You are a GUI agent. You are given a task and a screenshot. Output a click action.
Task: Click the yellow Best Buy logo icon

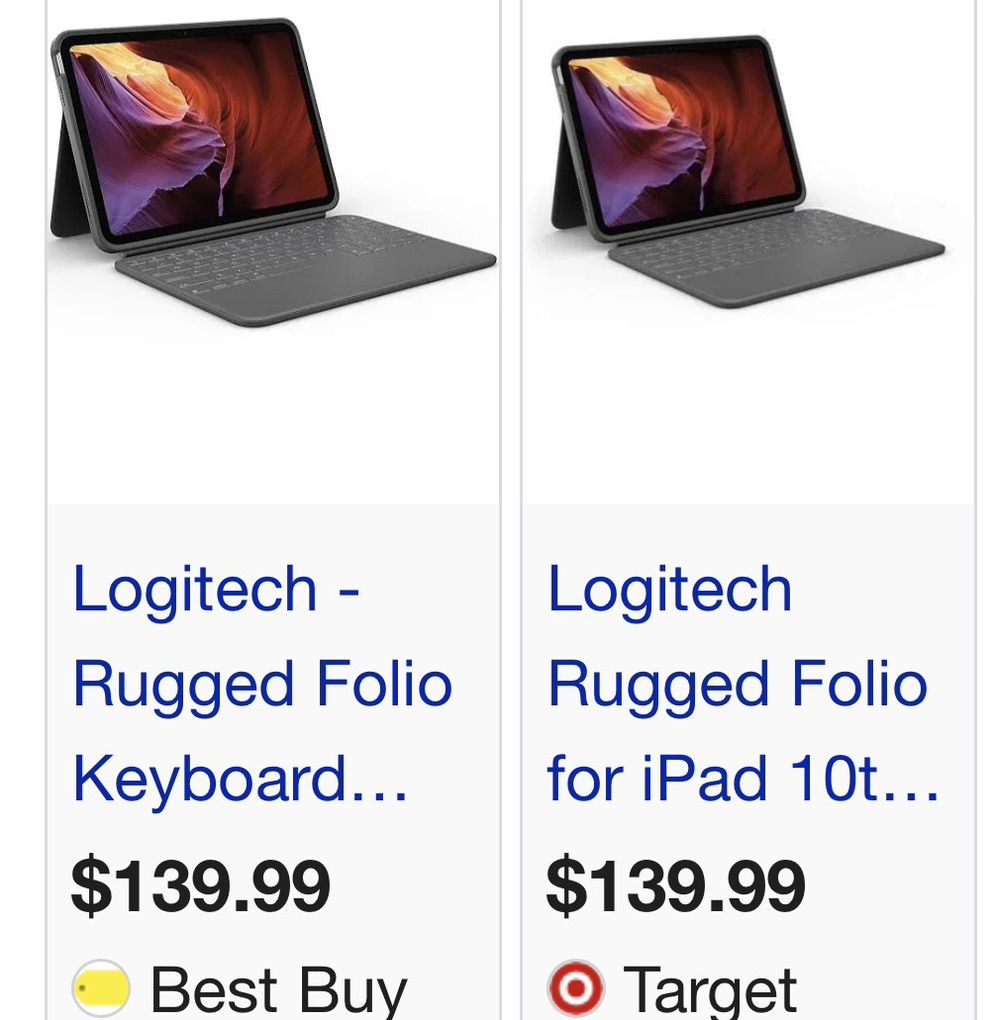101,988
